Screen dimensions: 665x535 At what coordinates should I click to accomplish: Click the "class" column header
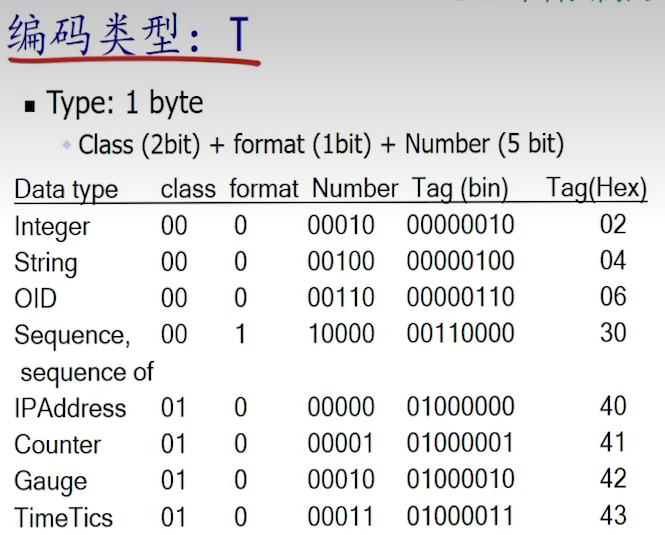tap(188, 189)
